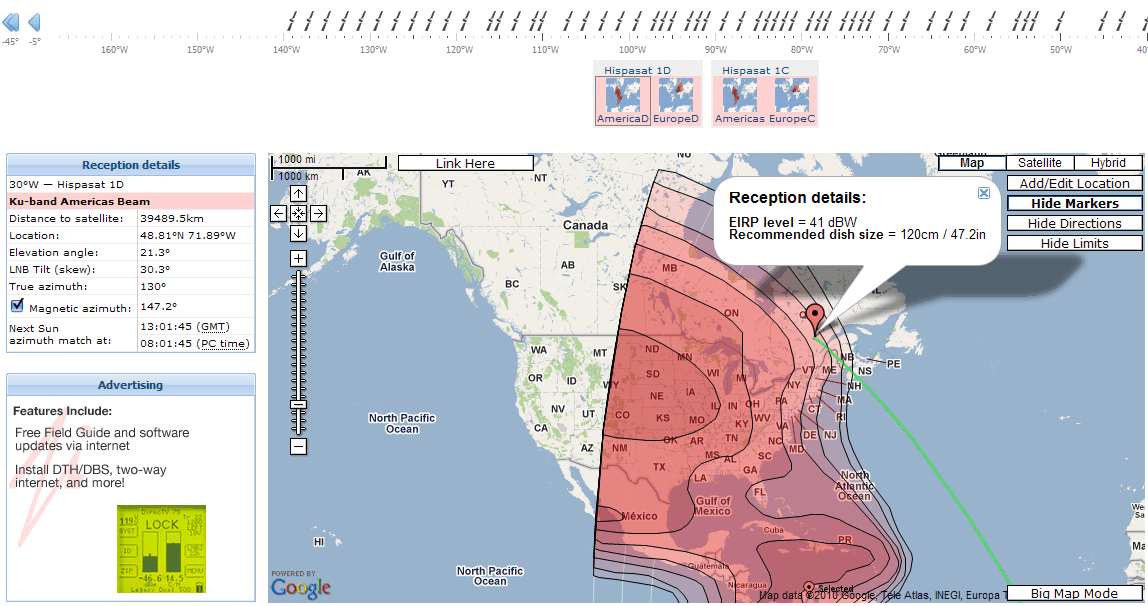The width and height of the screenshot is (1148, 606).
Task: Open Add/Edit Location
Action: 1074,184
